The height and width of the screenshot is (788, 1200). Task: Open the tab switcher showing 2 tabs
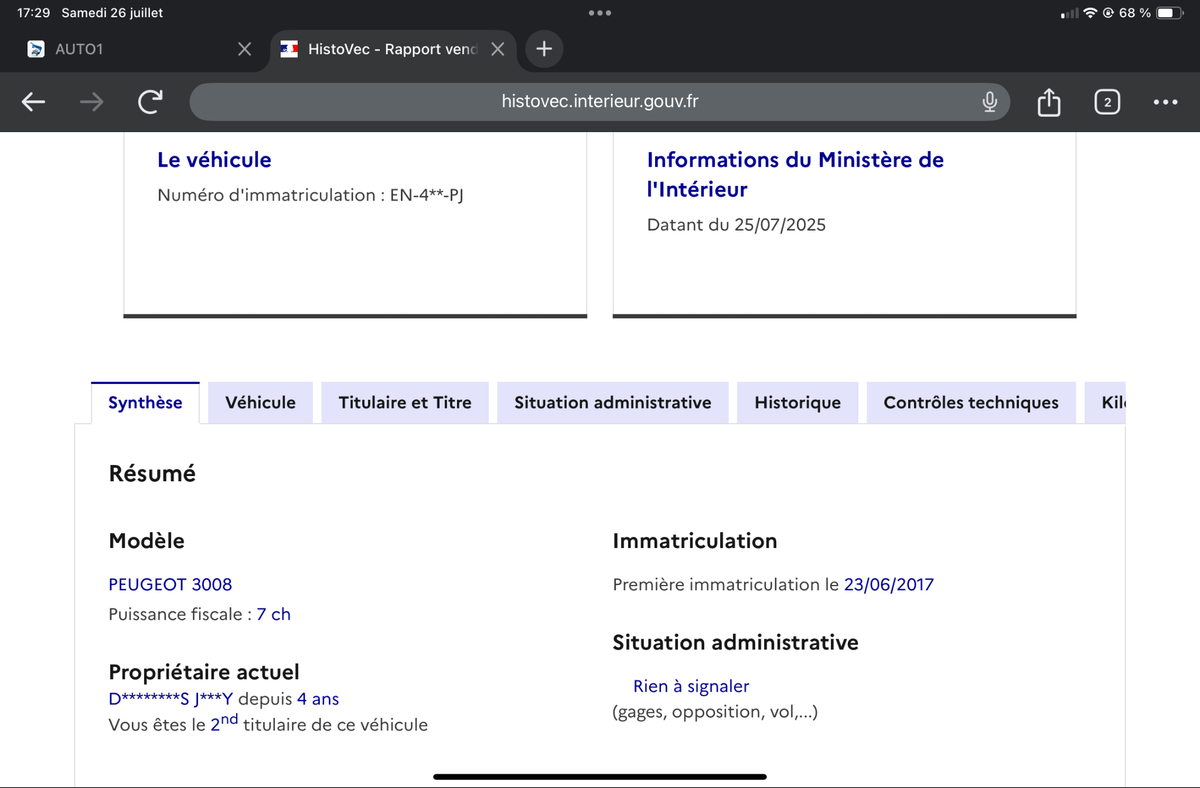pyautogui.click(x=1107, y=102)
